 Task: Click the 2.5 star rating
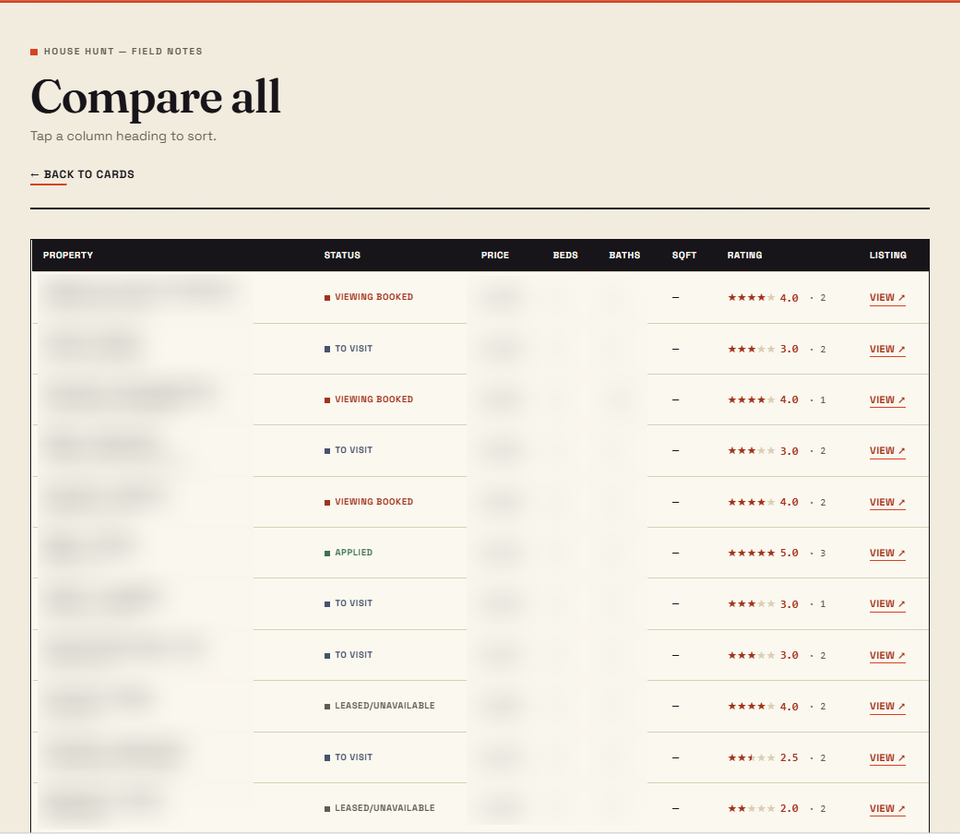point(763,757)
